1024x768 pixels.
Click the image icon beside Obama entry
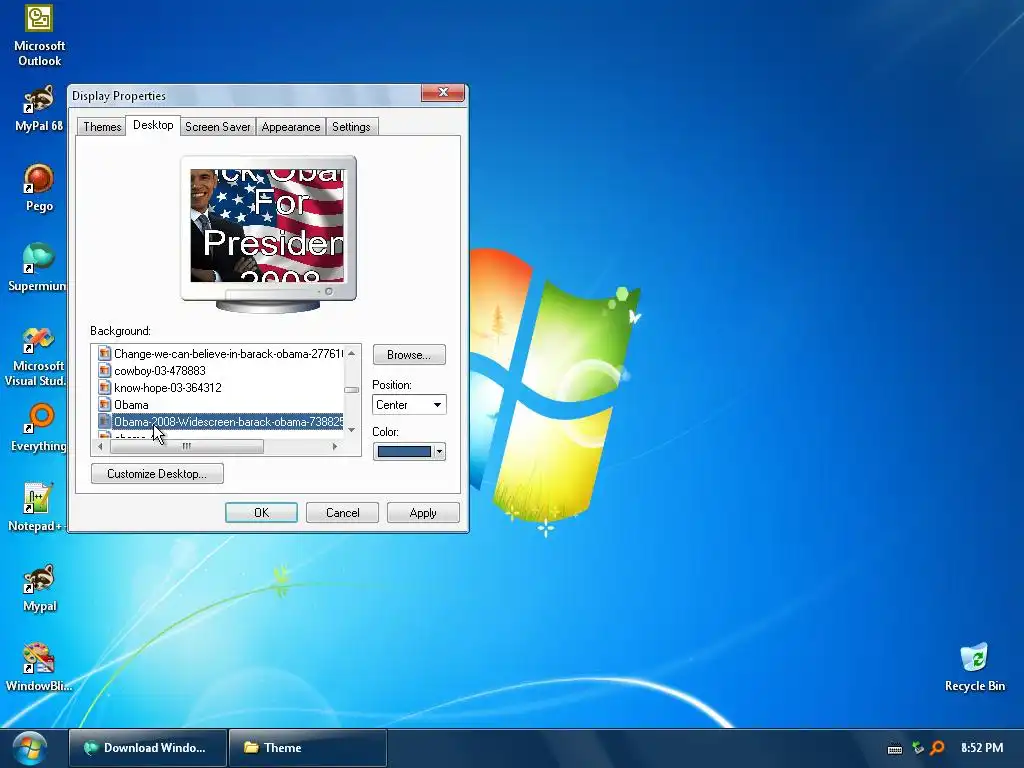[104, 404]
